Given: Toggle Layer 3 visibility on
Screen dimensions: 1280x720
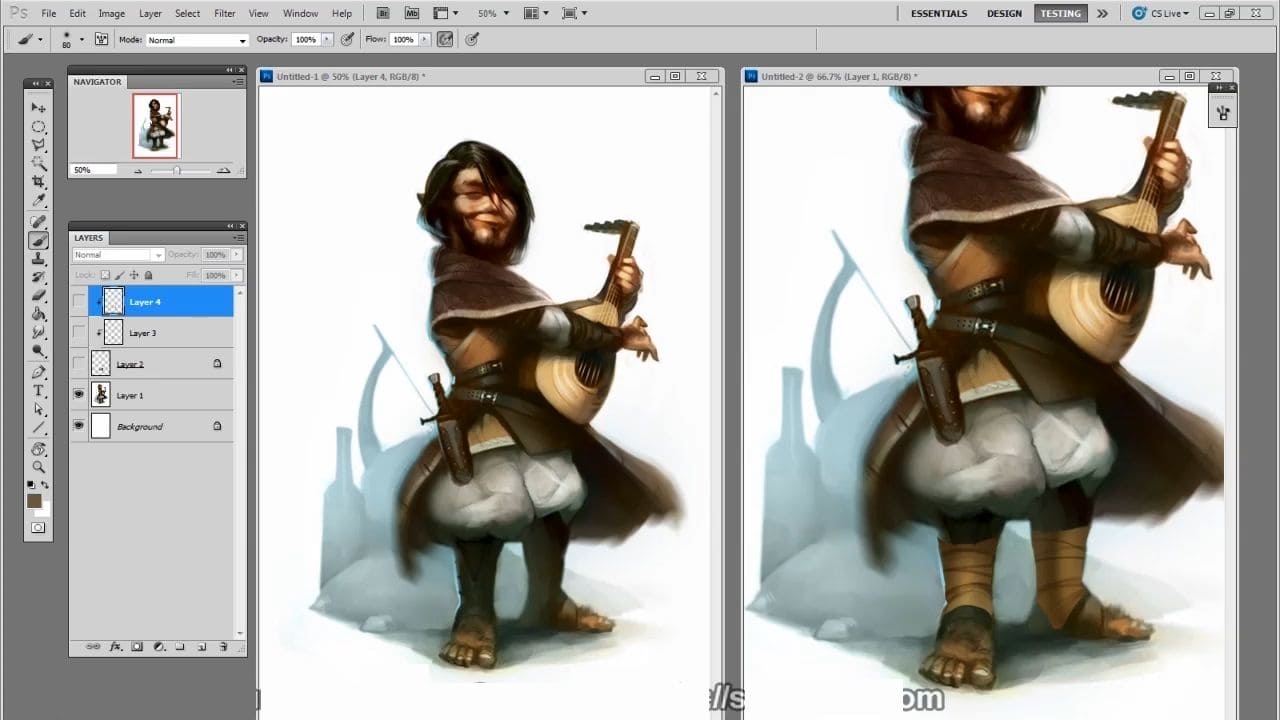Looking at the screenshot, I should point(79,333).
